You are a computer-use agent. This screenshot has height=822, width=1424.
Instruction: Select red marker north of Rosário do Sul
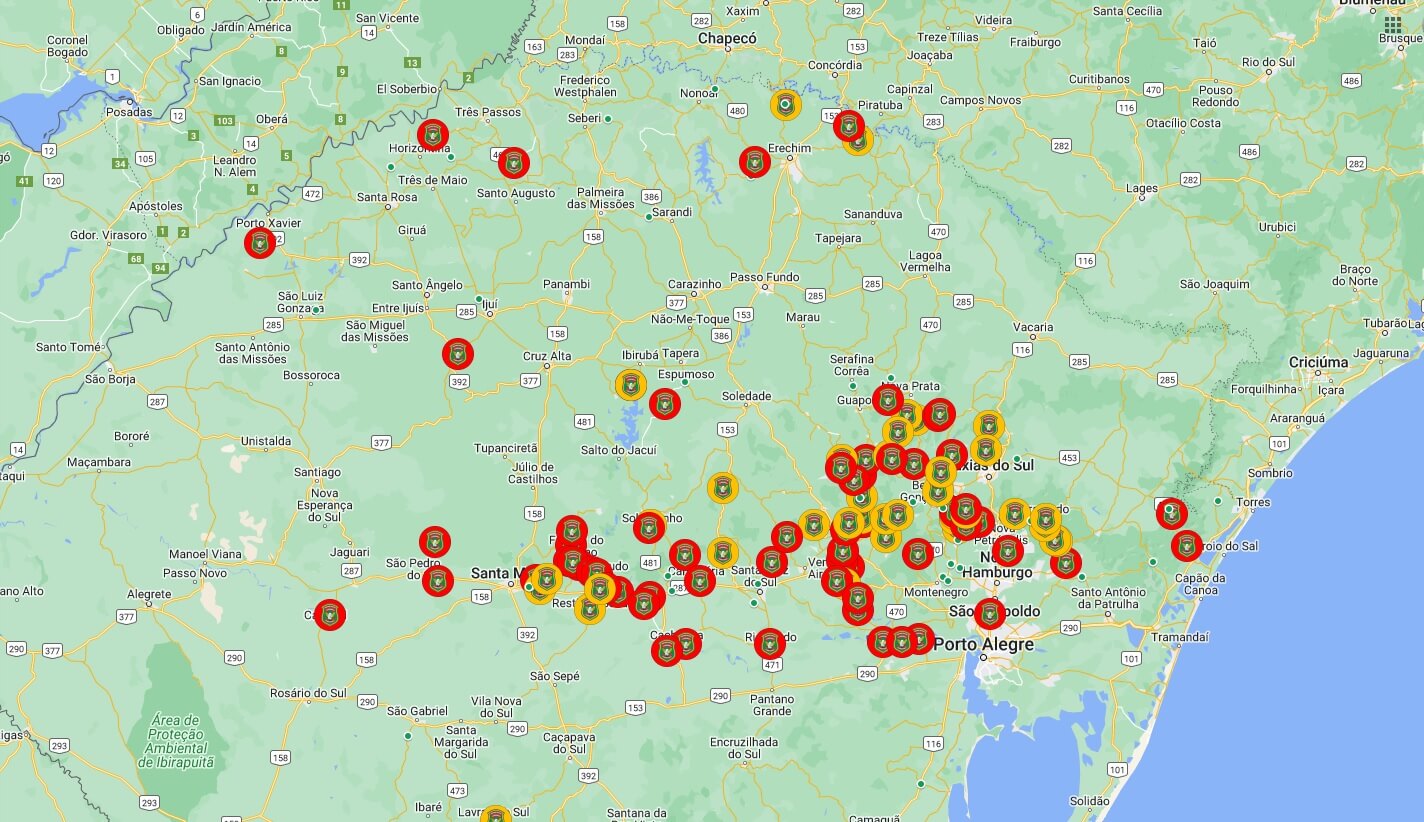(330, 615)
